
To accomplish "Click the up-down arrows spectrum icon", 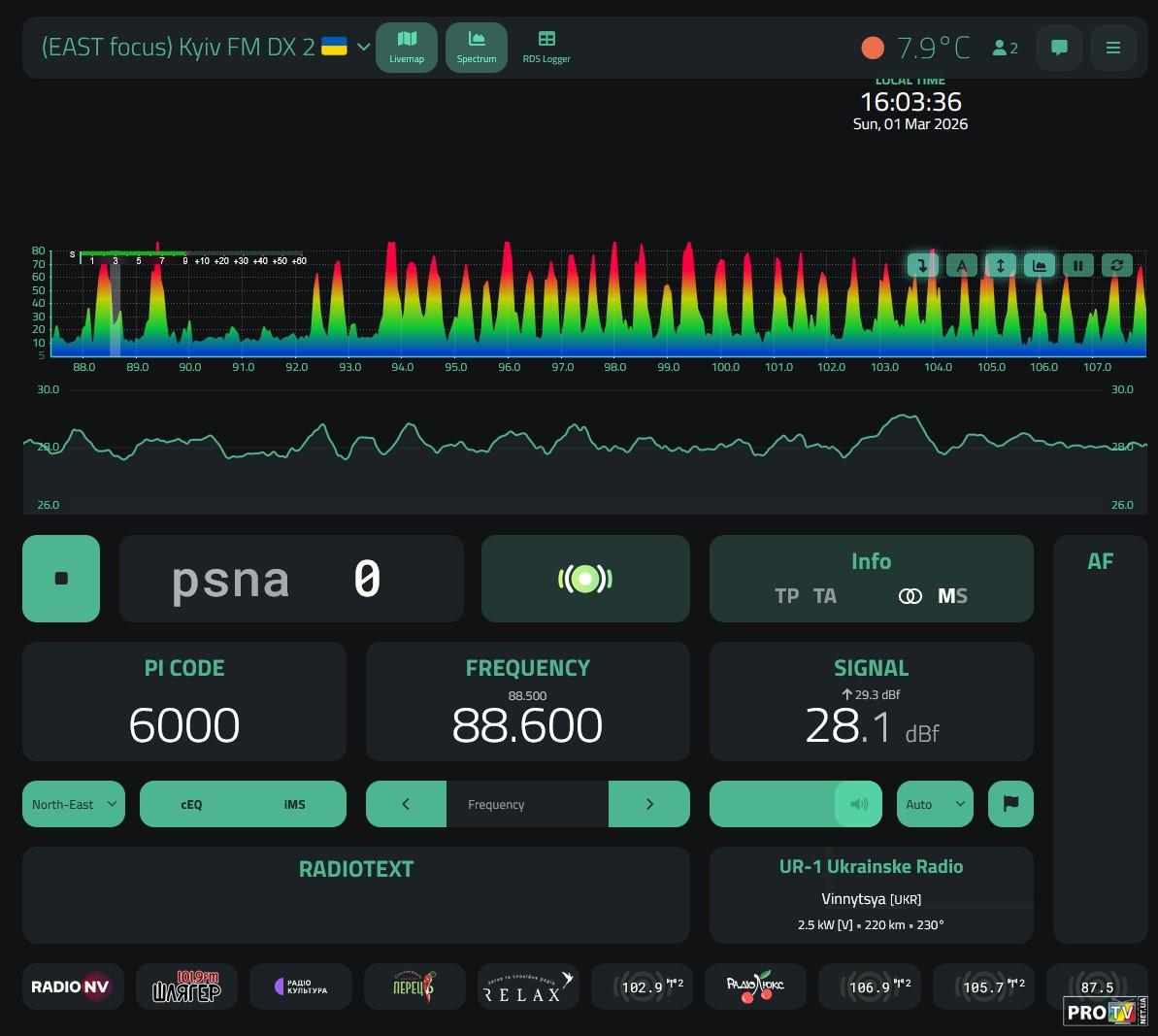I will tap(1001, 265).
